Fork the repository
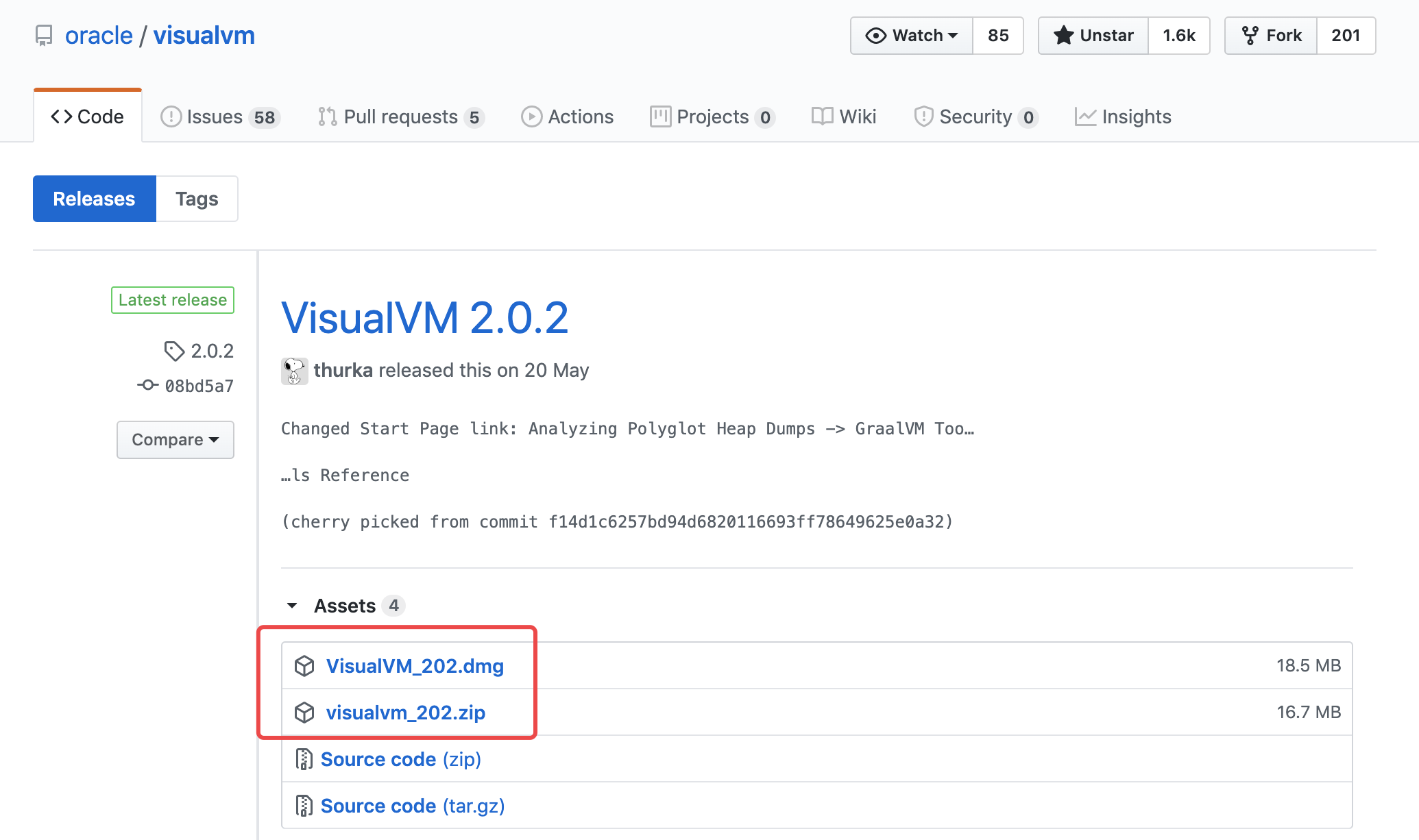 (x=1271, y=36)
